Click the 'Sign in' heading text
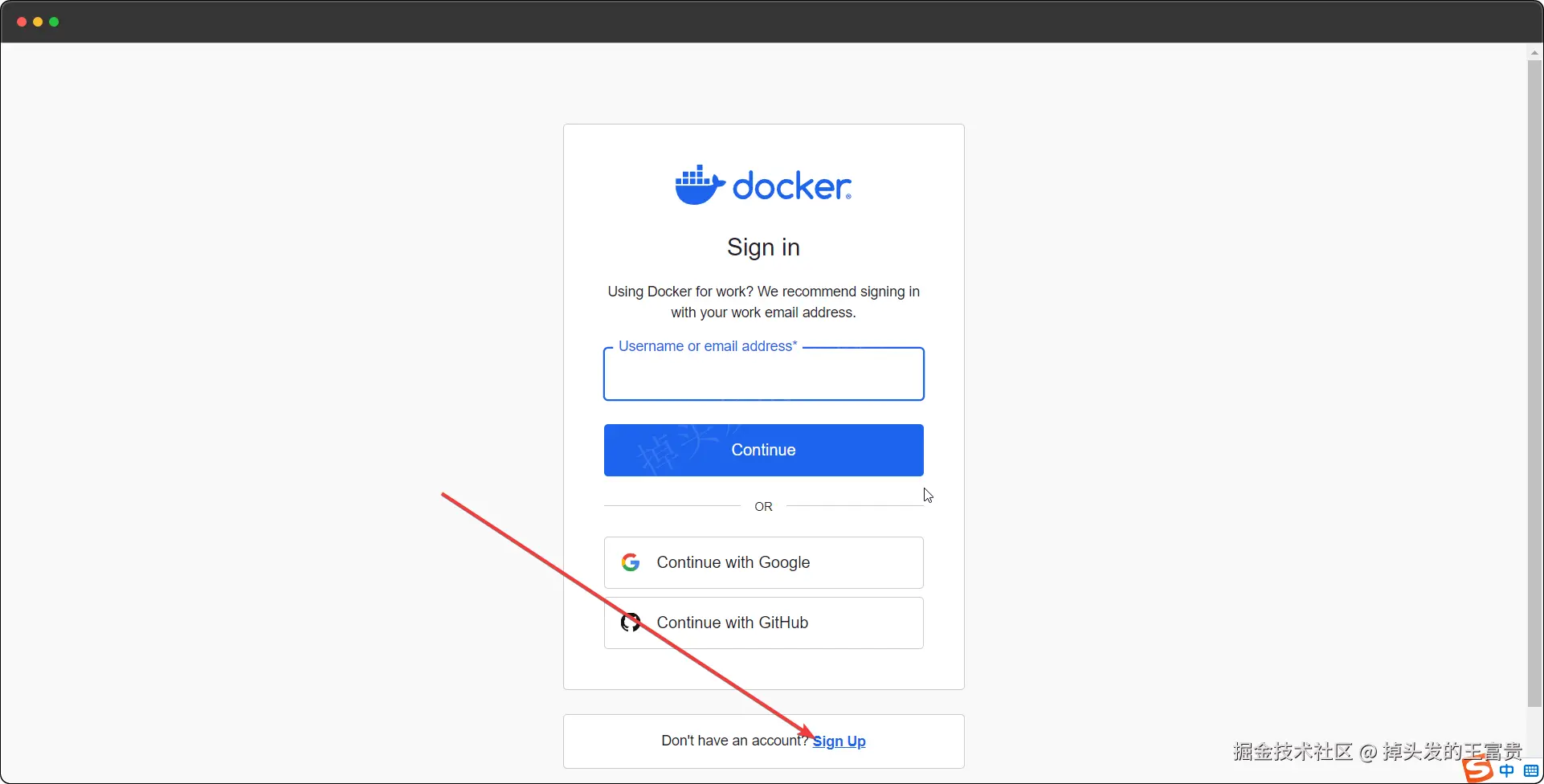The image size is (1544, 784). tap(763, 247)
